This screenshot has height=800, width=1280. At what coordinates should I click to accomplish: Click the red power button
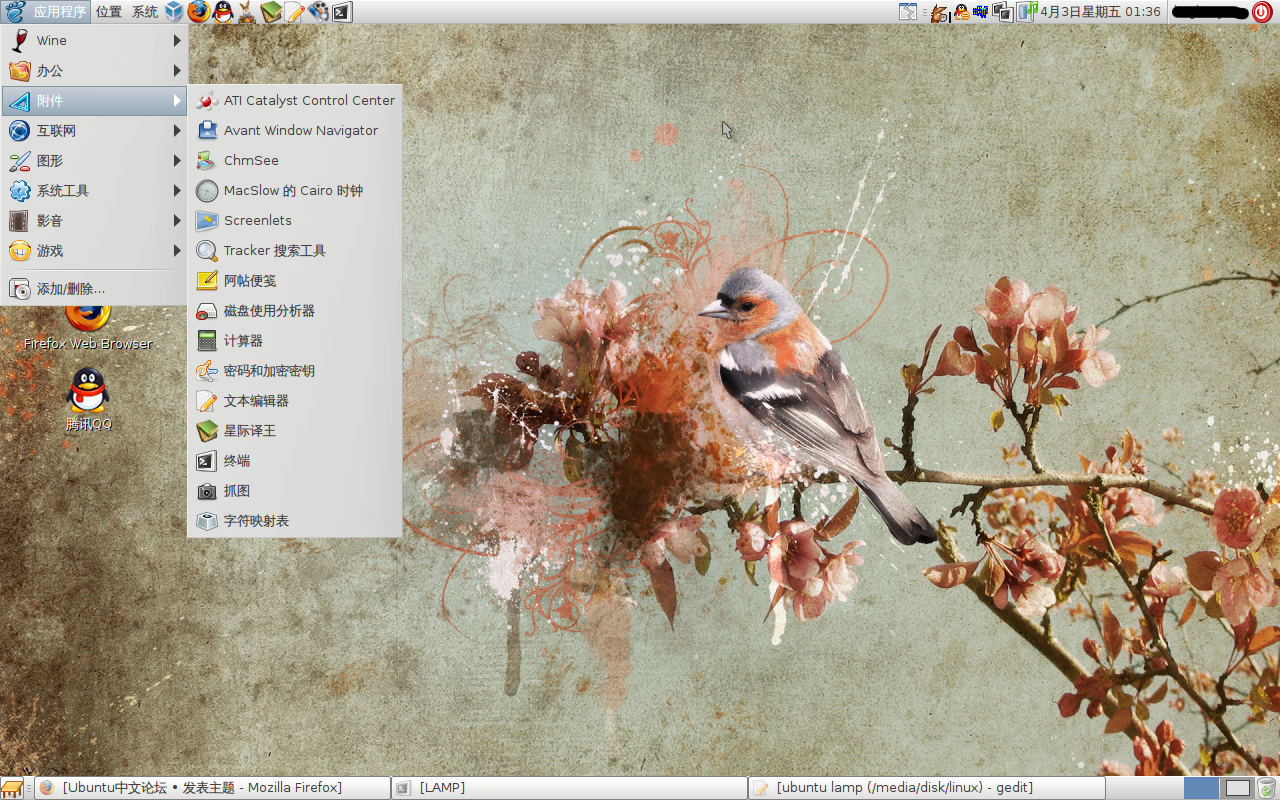tap(1262, 12)
